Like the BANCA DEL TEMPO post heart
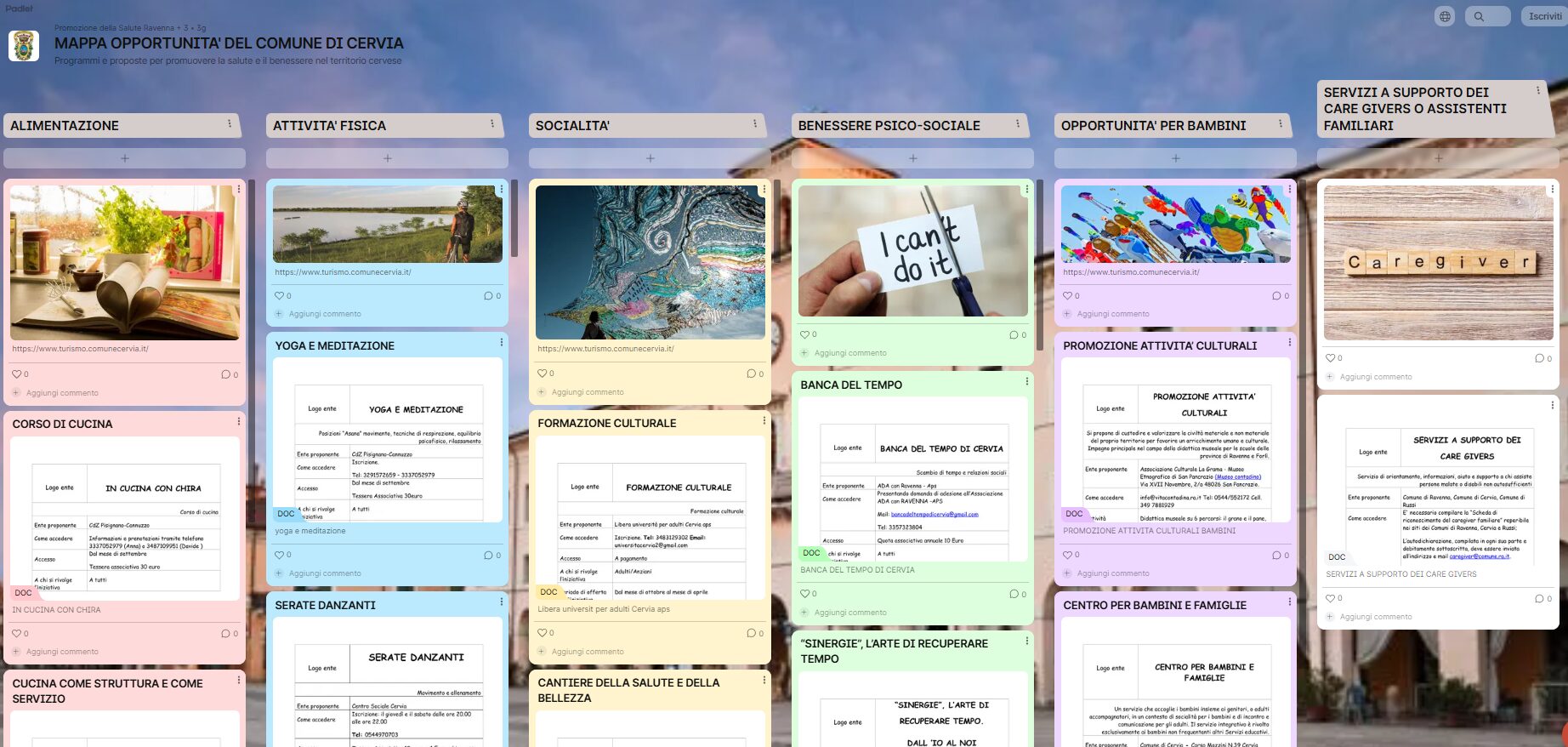Image resolution: width=1568 pixels, height=747 pixels. [804, 594]
